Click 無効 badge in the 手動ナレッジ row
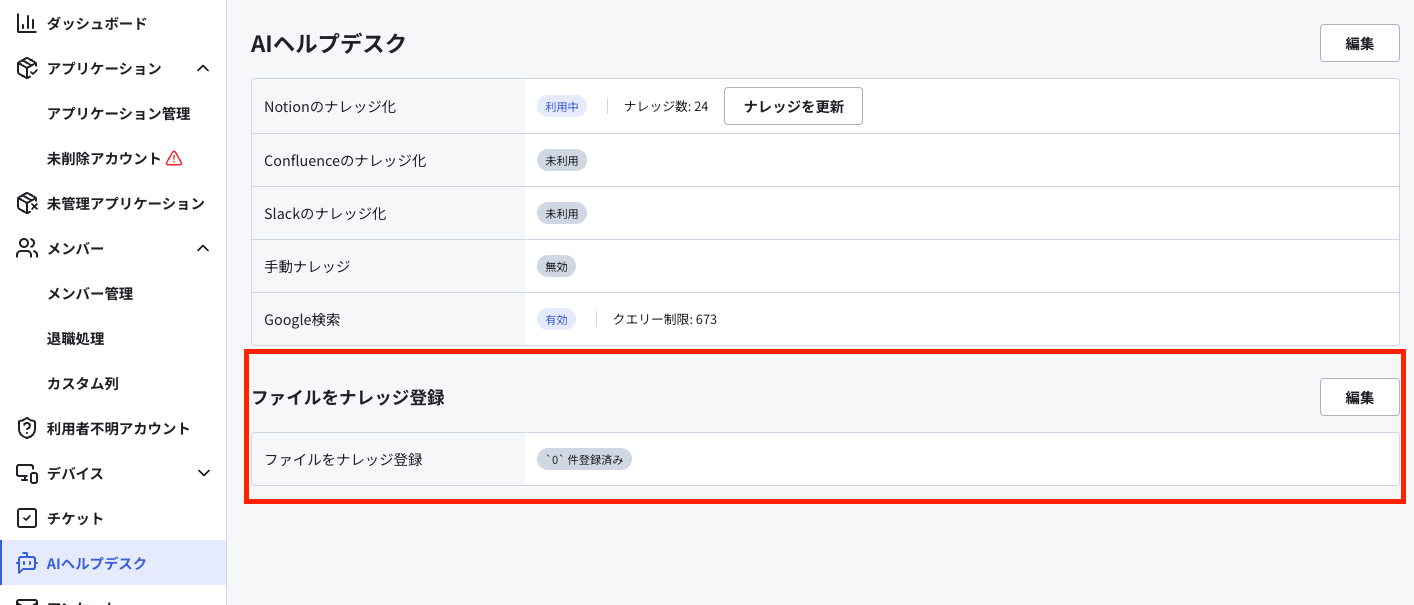The height and width of the screenshot is (605, 1414). click(x=556, y=266)
